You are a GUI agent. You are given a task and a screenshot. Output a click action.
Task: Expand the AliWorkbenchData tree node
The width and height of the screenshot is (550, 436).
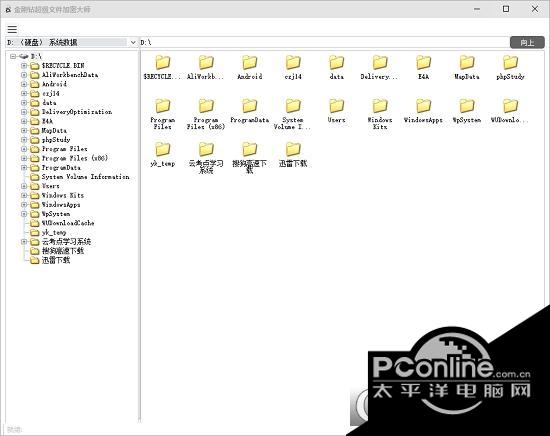tap(24, 75)
